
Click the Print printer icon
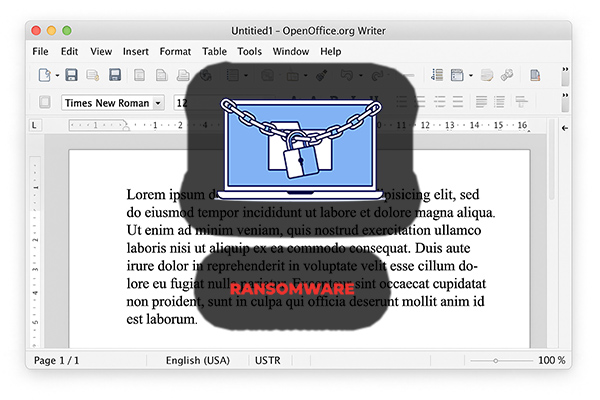coord(183,75)
